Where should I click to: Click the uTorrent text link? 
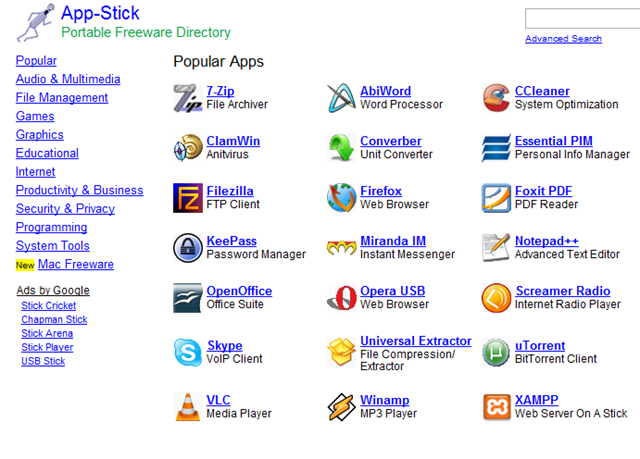click(540, 346)
